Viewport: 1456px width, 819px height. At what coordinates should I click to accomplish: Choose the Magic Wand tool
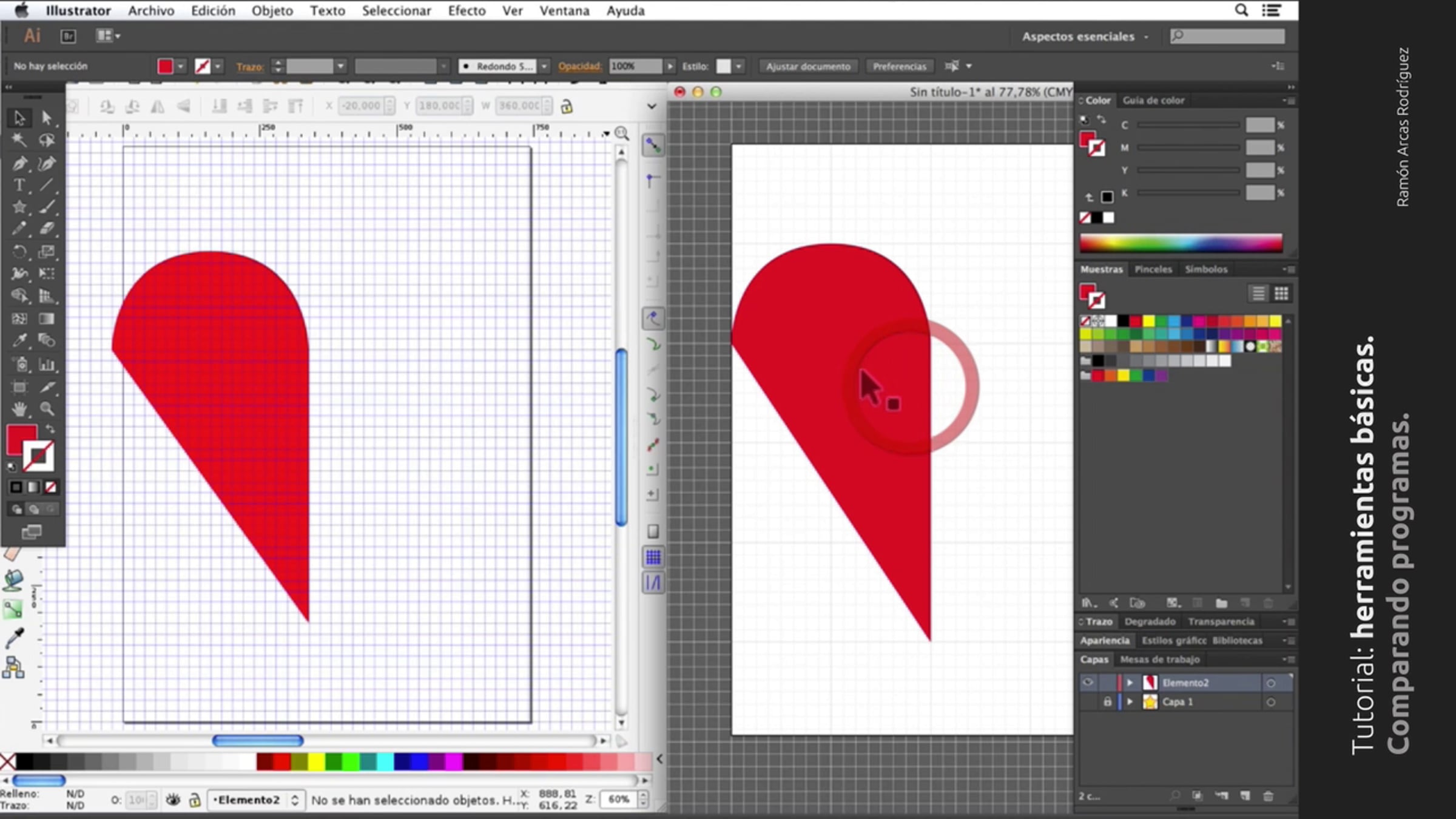[x=19, y=140]
